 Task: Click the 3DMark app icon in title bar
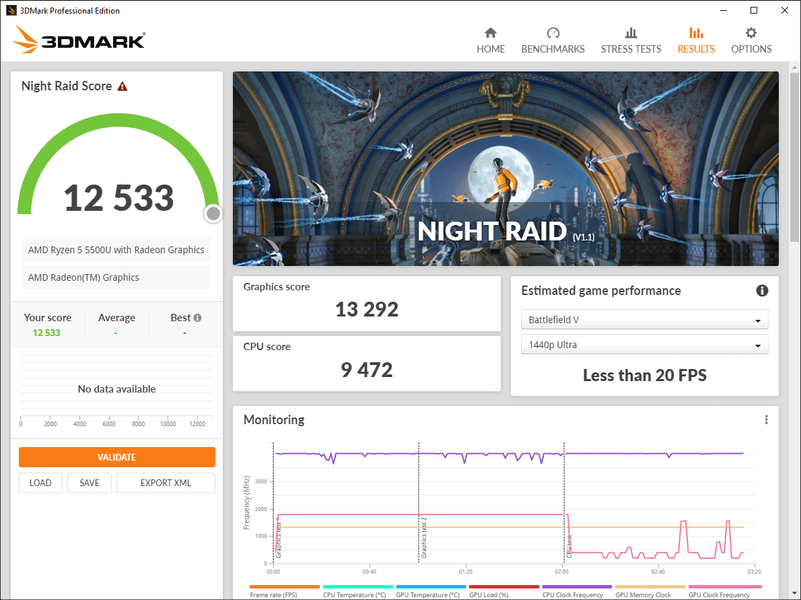(11, 10)
